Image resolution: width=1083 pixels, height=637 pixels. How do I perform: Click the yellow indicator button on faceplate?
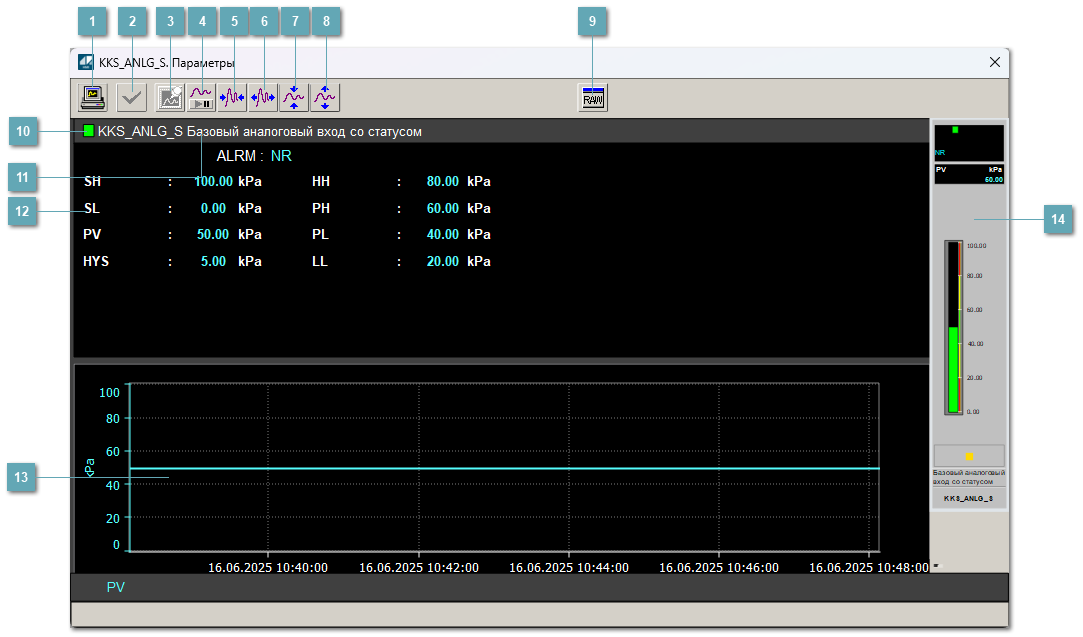tap(968, 455)
